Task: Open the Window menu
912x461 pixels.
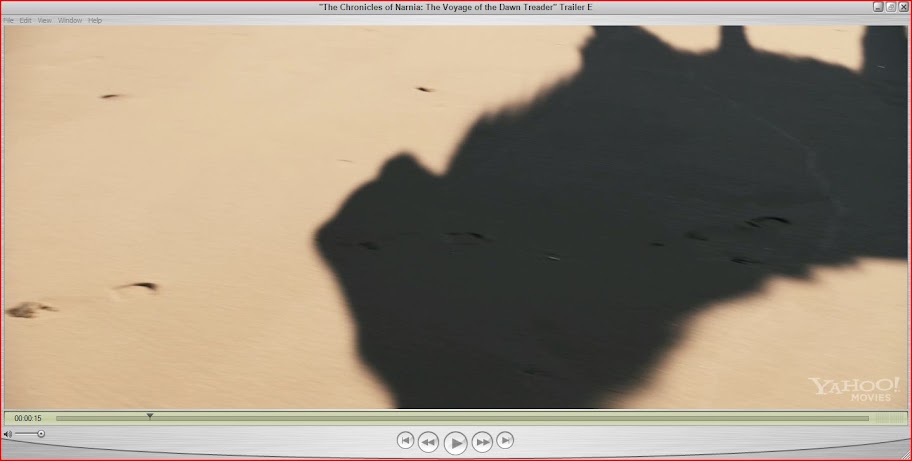Action: pyautogui.click(x=70, y=20)
